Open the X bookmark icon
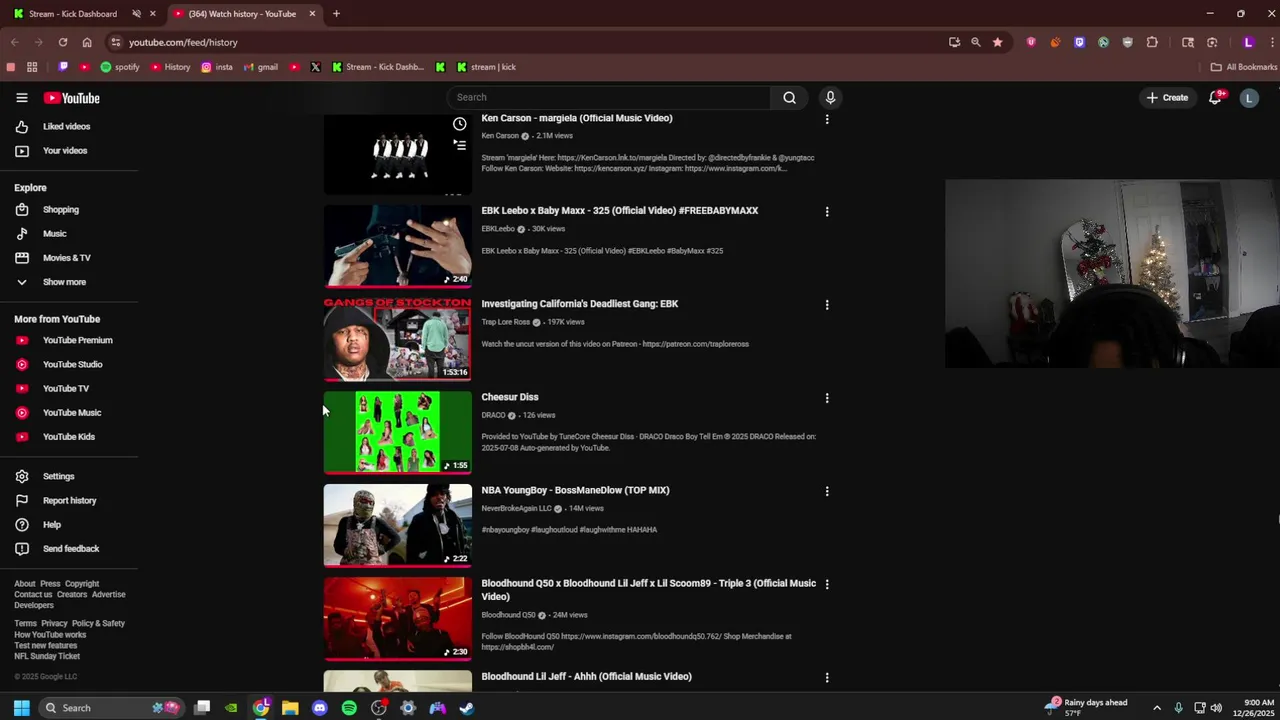Viewport: 1280px width, 720px height. [315, 67]
